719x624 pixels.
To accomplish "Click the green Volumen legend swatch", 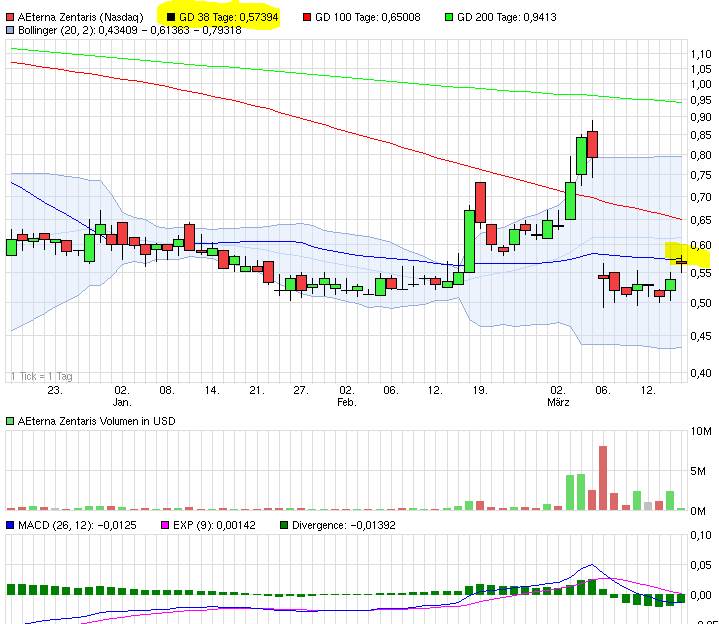I will point(10,421).
